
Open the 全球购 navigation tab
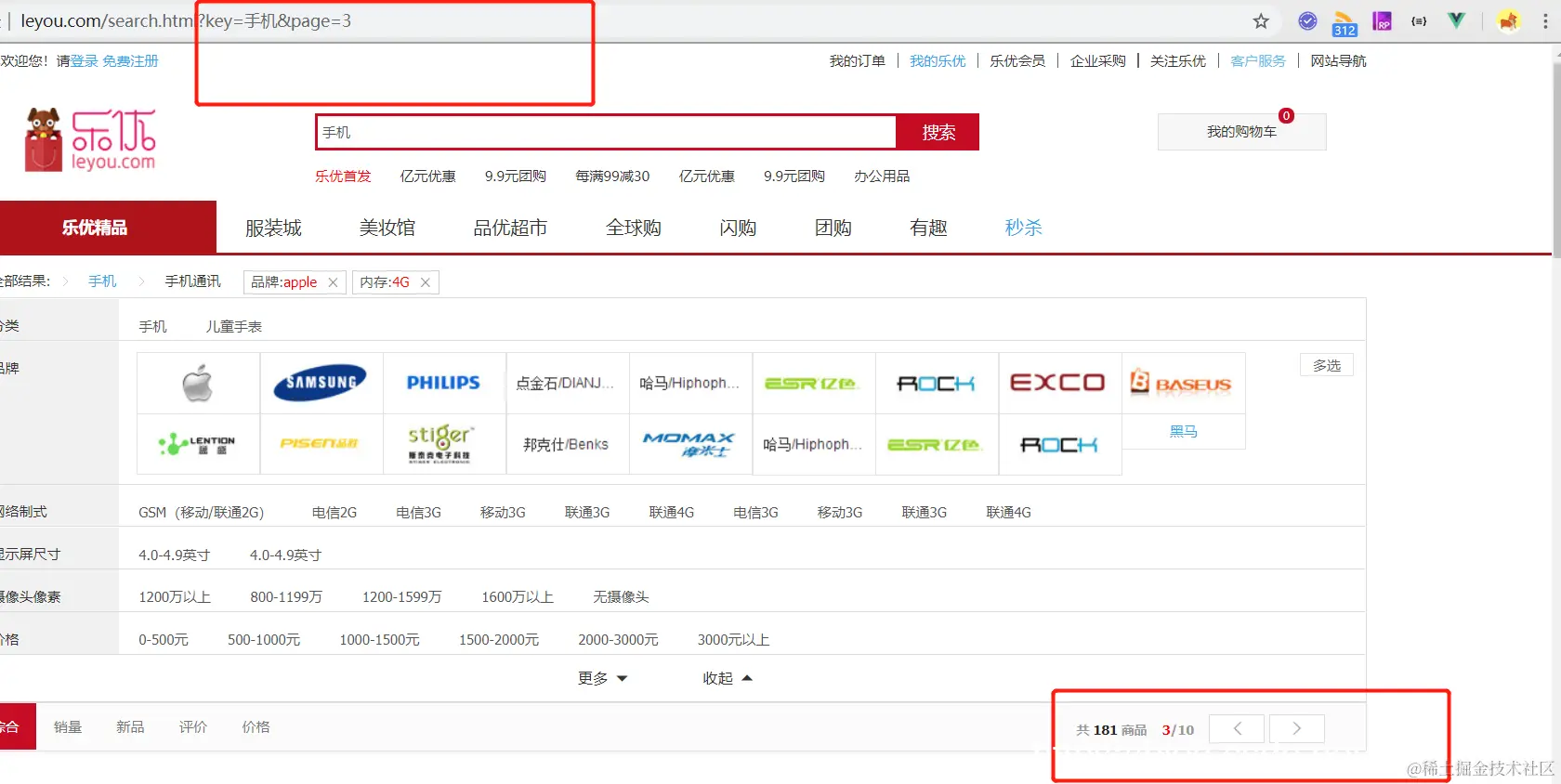(634, 228)
